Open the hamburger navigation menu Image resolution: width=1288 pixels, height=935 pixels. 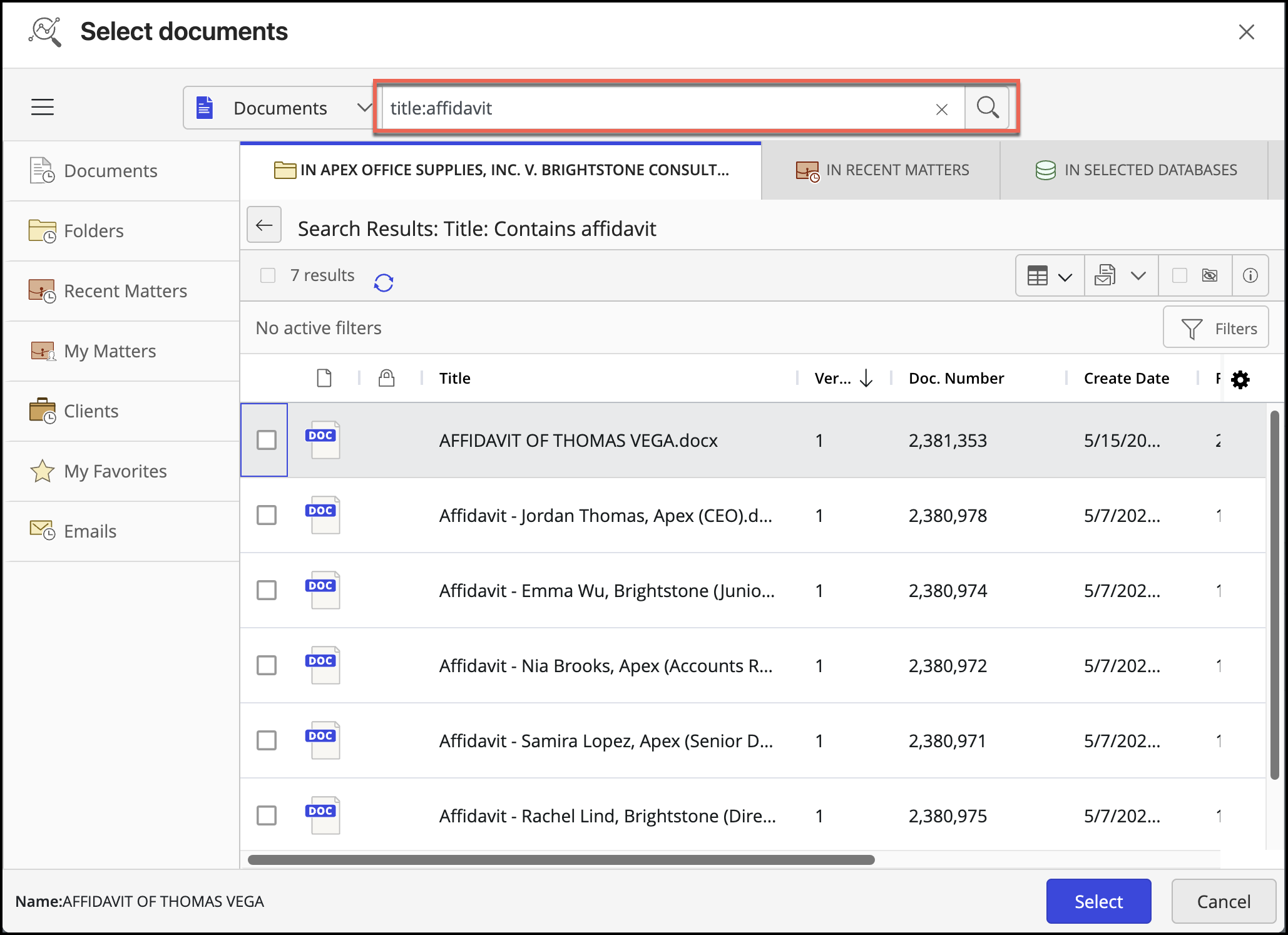(43, 107)
